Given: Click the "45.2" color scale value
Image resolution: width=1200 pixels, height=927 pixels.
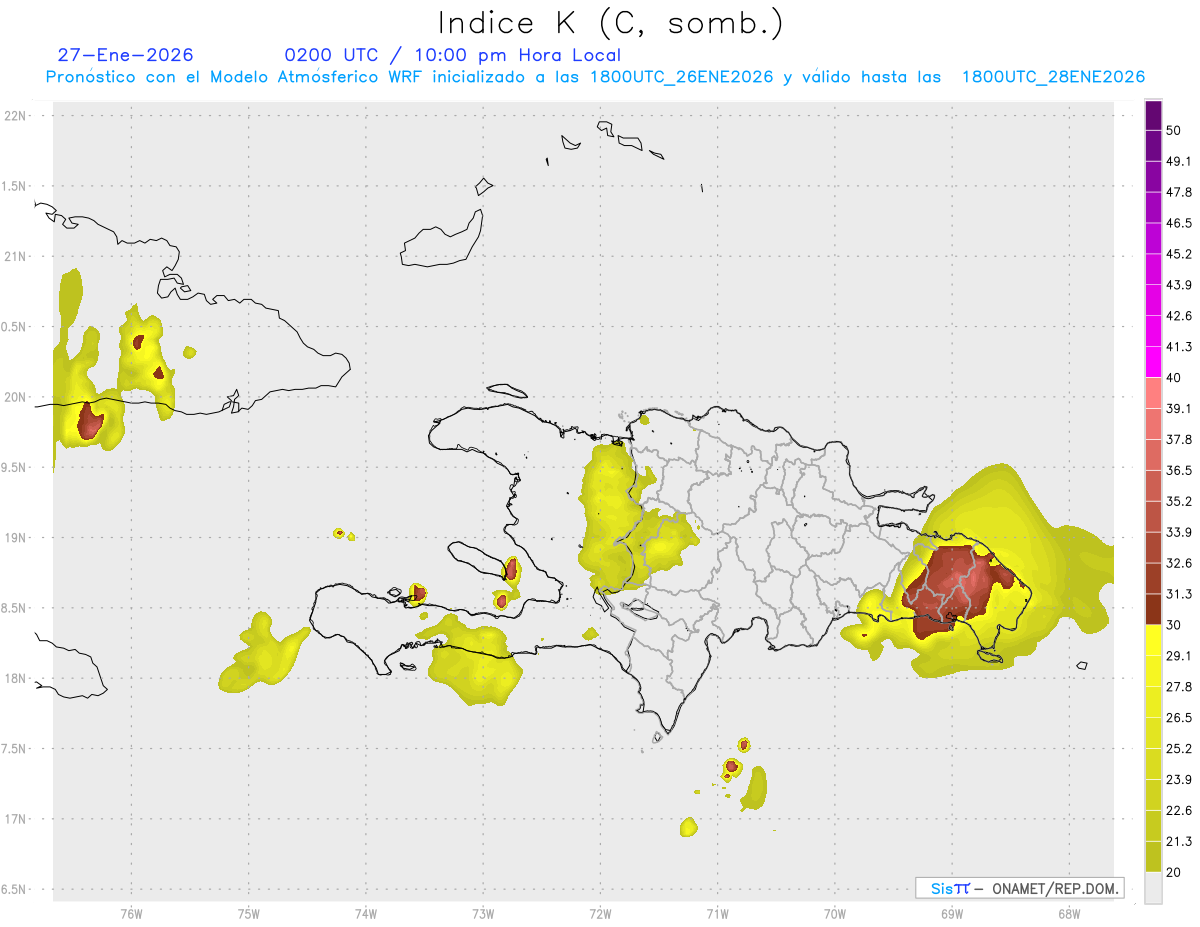Looking at the screenshot, I should coord(1179,254).
